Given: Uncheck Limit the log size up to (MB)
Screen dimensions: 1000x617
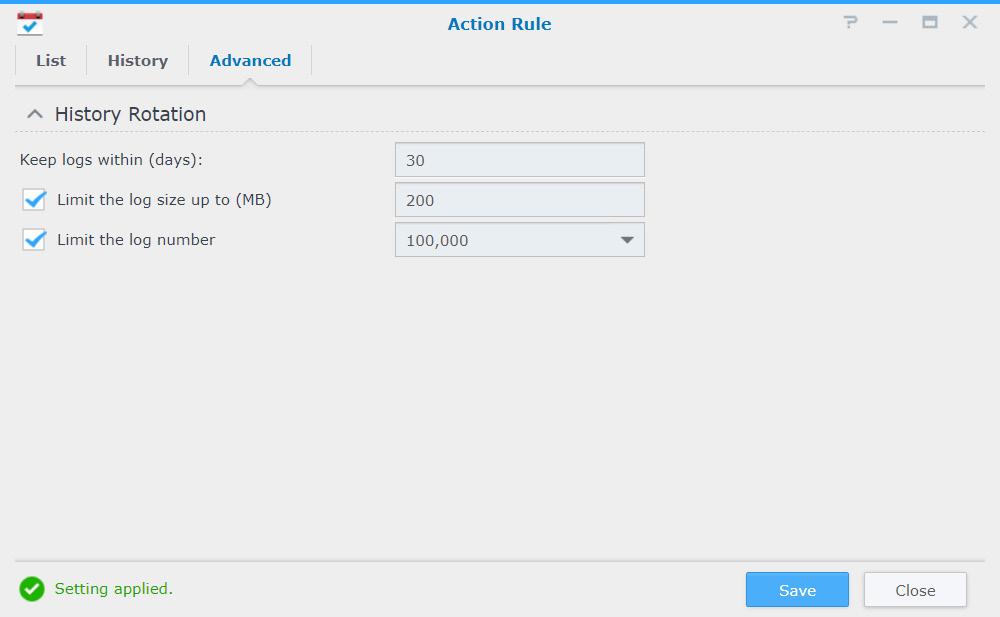Looking at the screenshot, I should [x=34, y=200].
